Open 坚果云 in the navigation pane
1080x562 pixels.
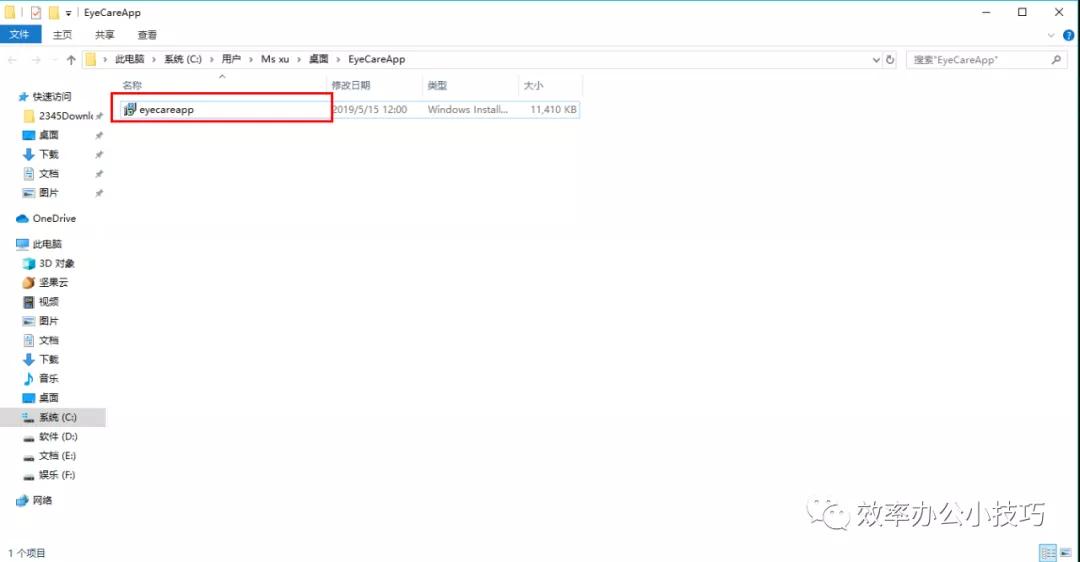click(52, 282)
